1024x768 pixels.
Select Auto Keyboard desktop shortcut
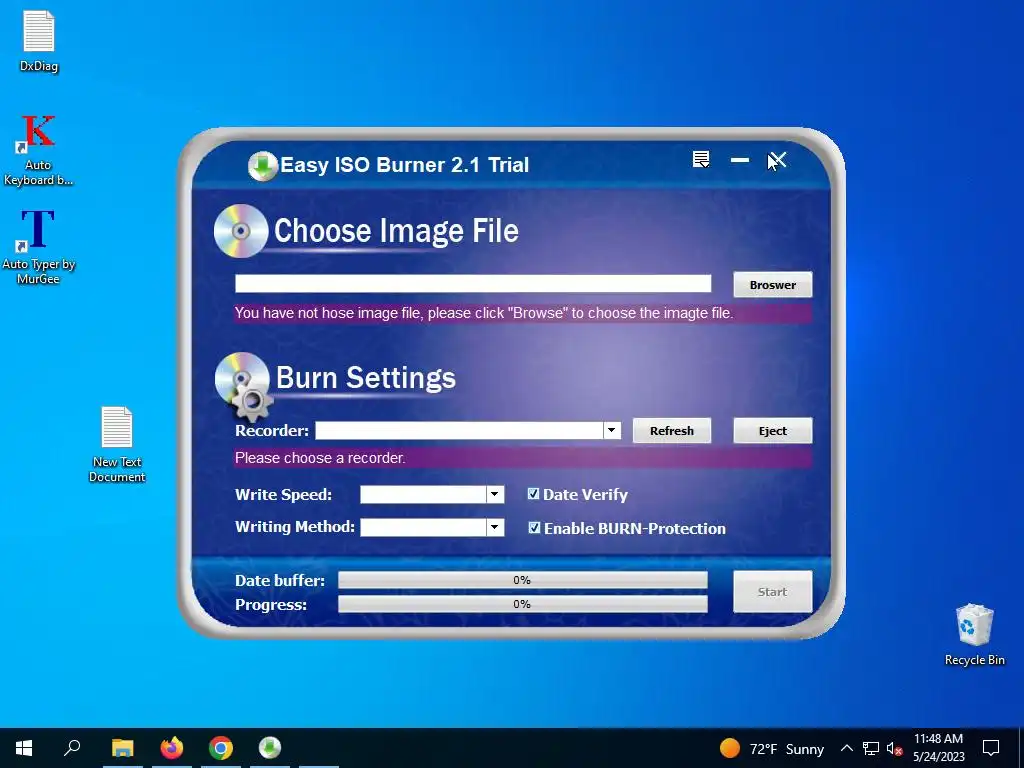coord(38,150)
